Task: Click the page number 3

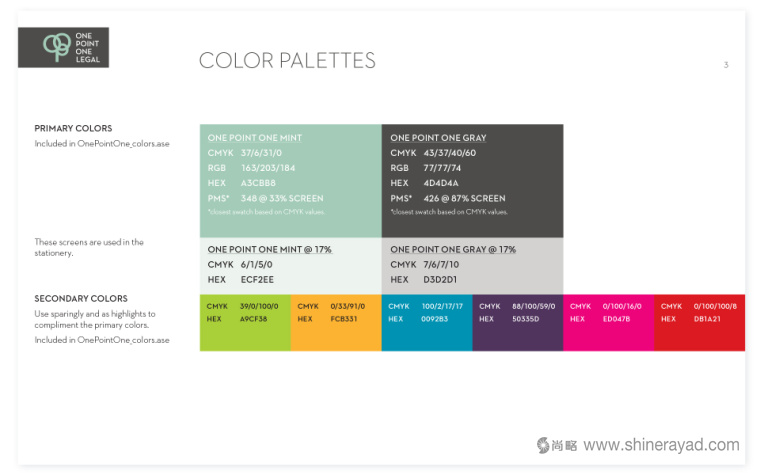Action: [726, 65]
